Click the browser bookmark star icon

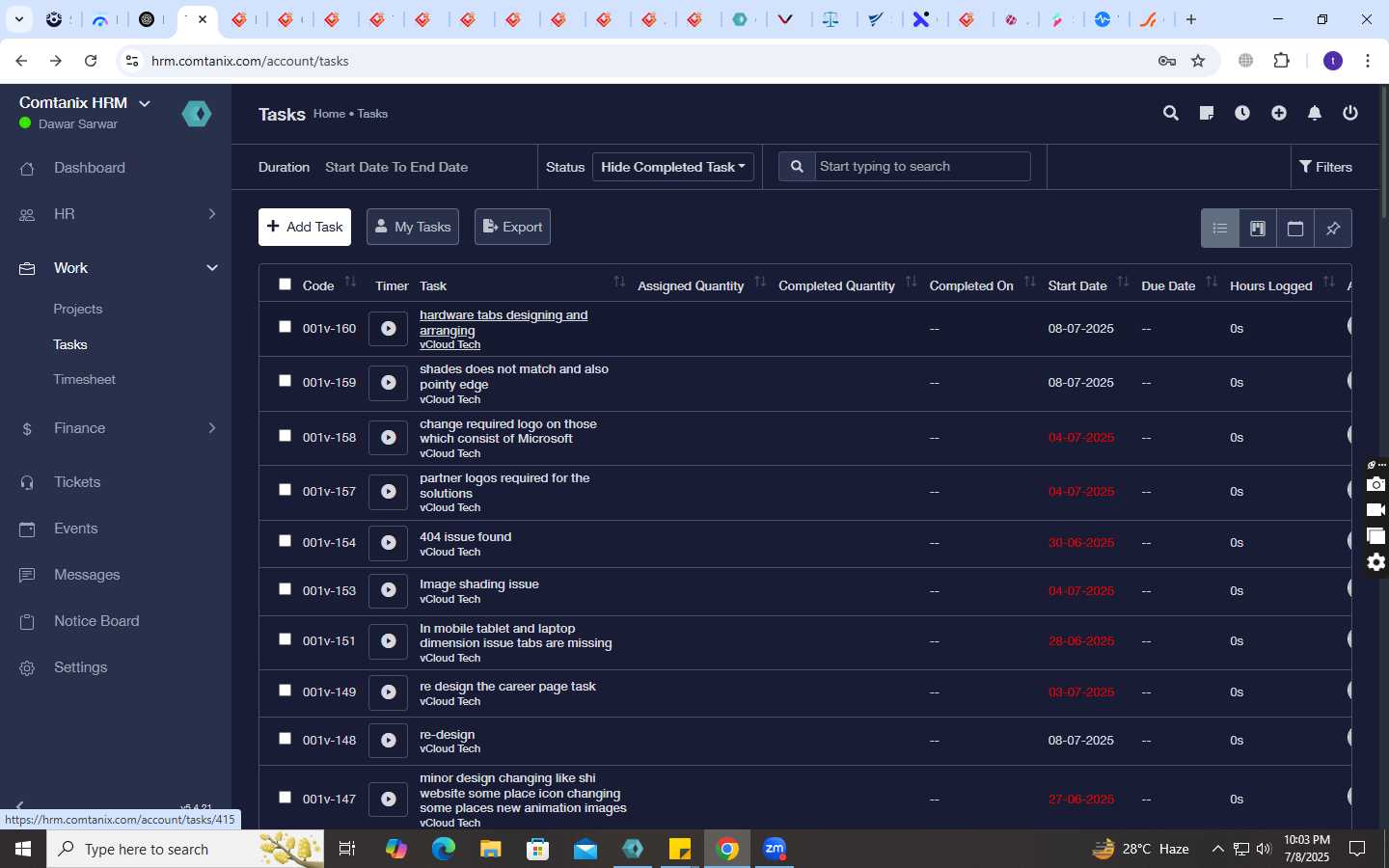(x=1198, y=61)
